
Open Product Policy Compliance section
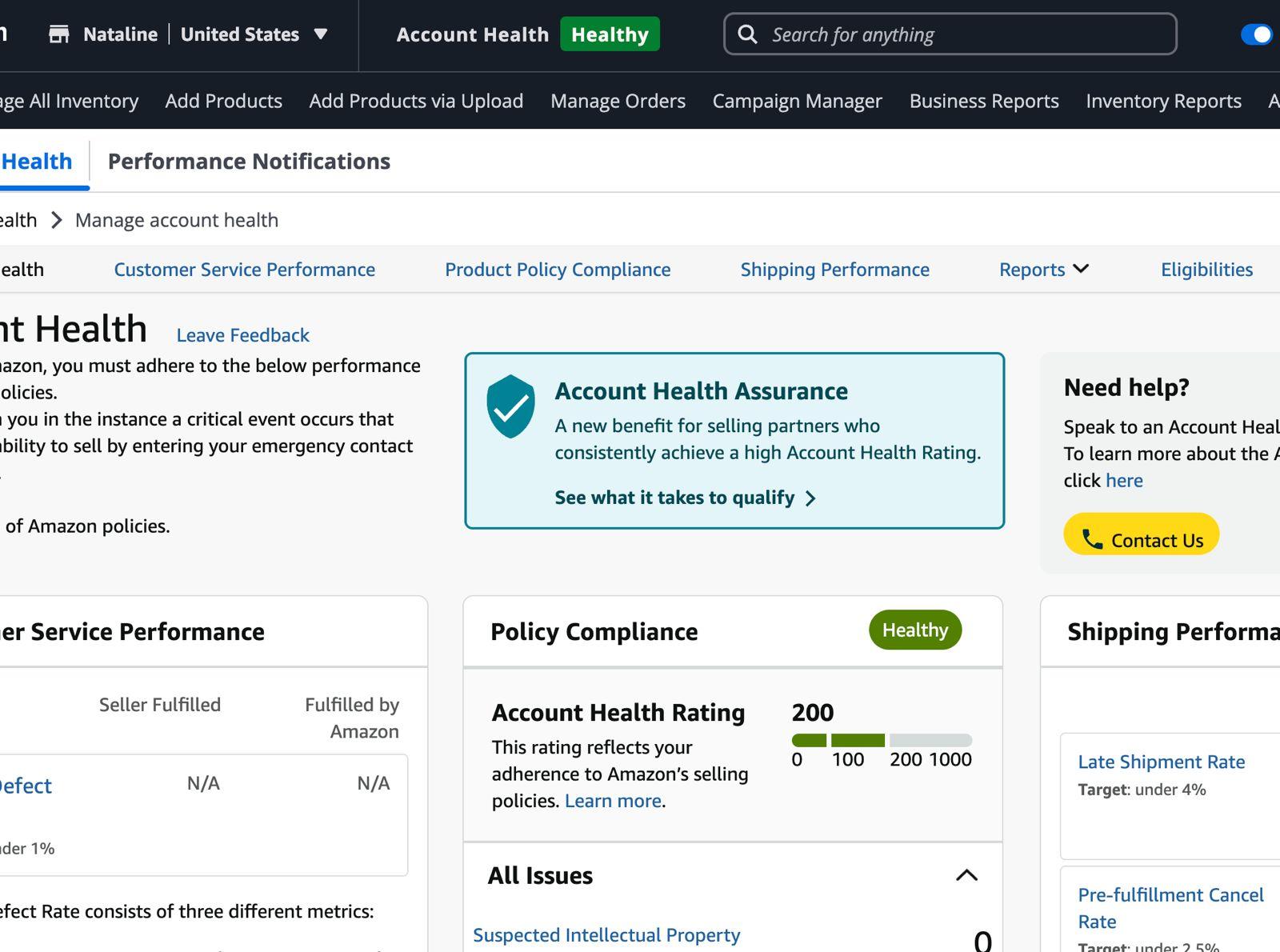click(558, 270)
